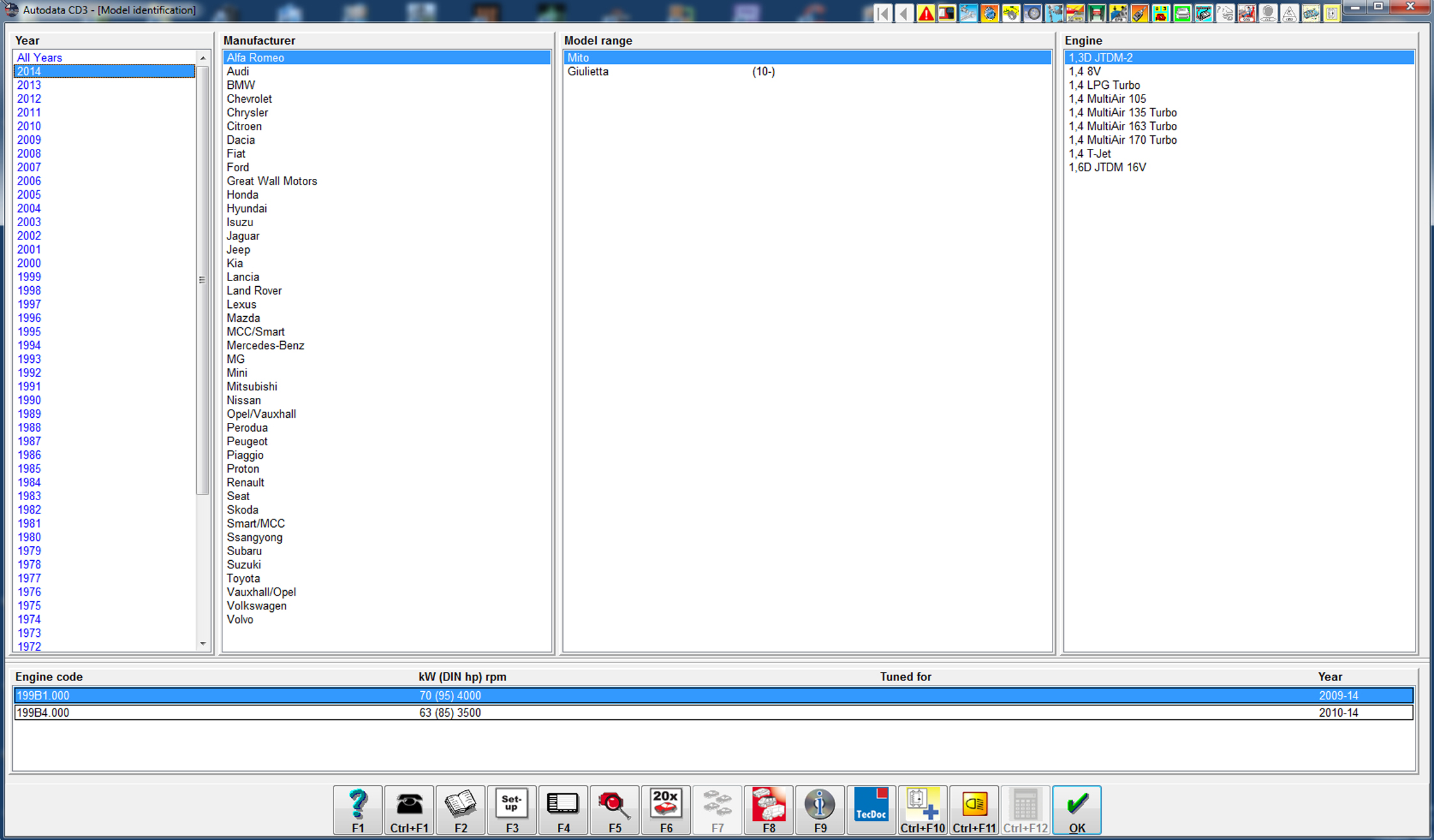Select All Years in the Year list
This screenshot has width=1434, height=840.
[x=40, y=57]
